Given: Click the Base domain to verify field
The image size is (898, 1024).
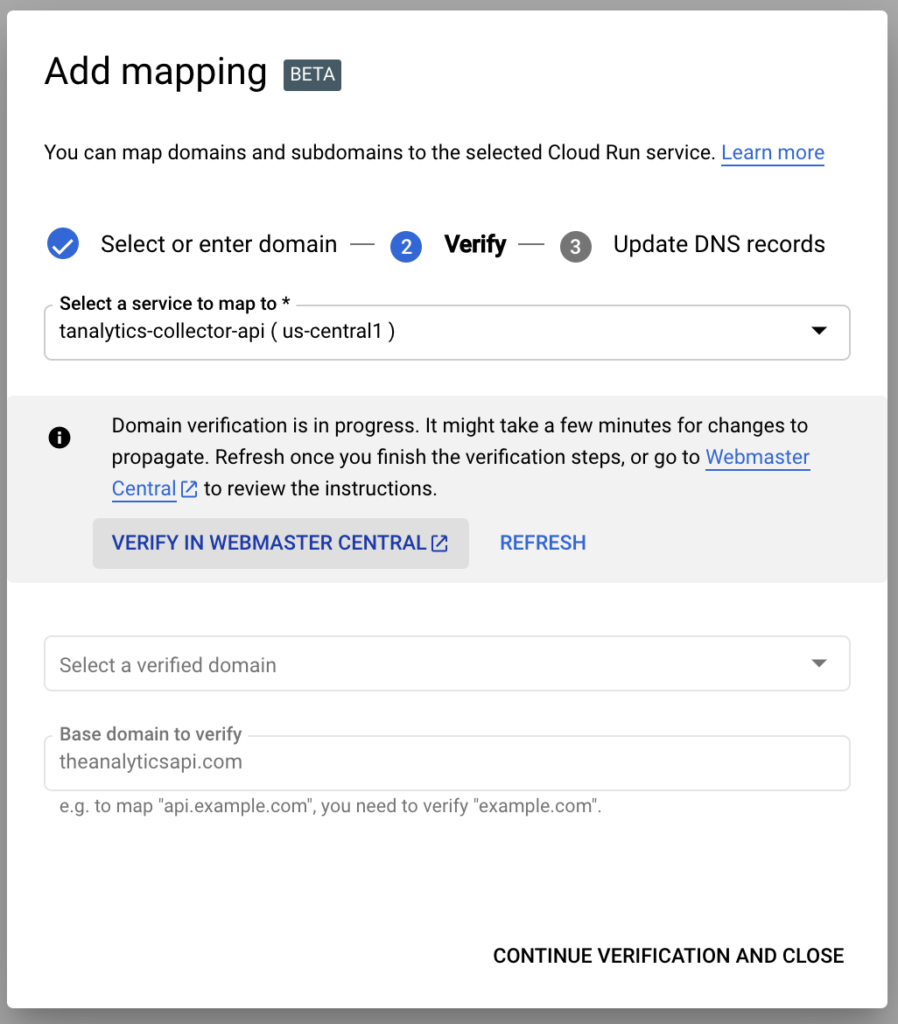Looking at the screenshot, I should [446, 763].
